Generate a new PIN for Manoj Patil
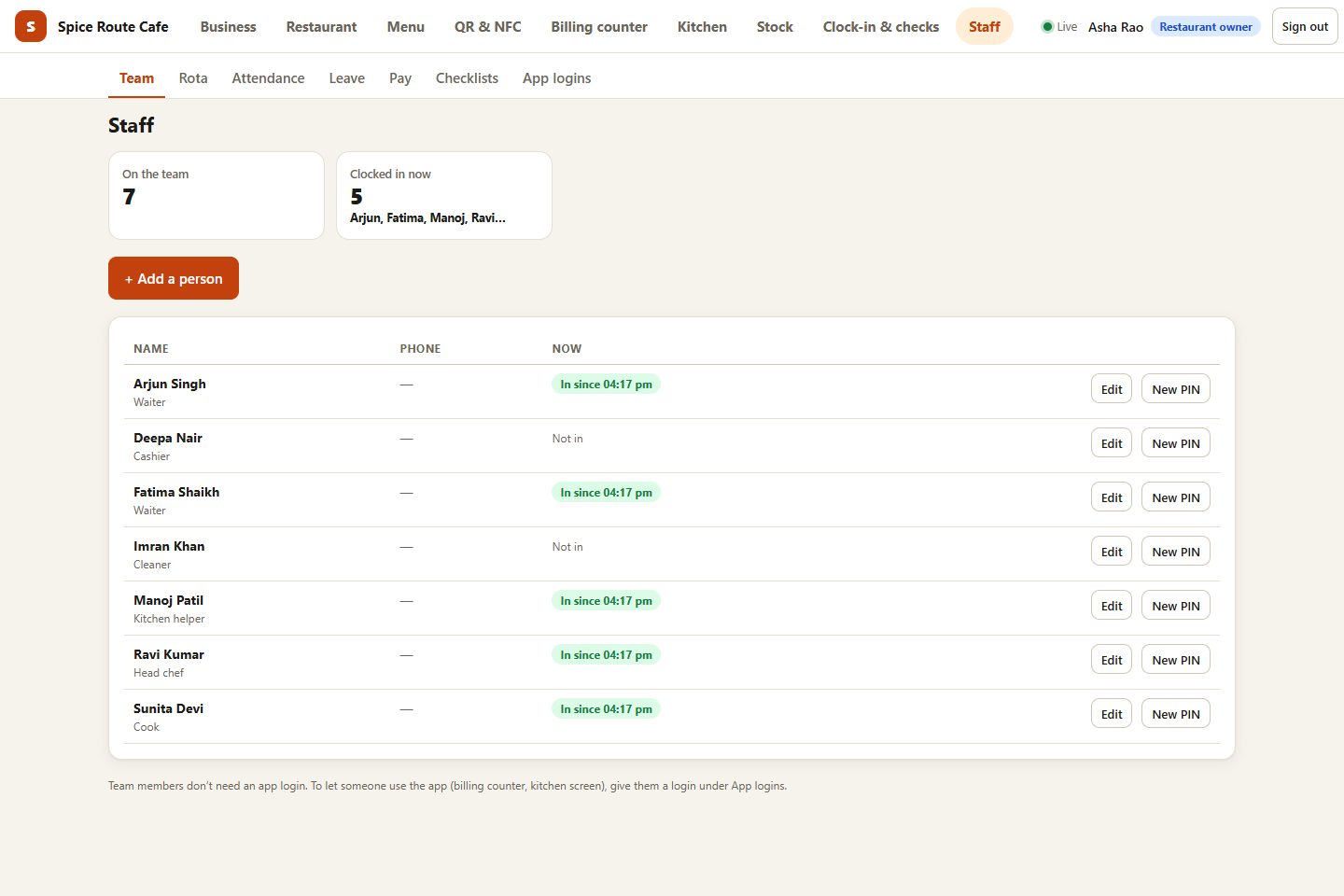The height and width of the screenshot is (896, 1344). coord(1176,606)
